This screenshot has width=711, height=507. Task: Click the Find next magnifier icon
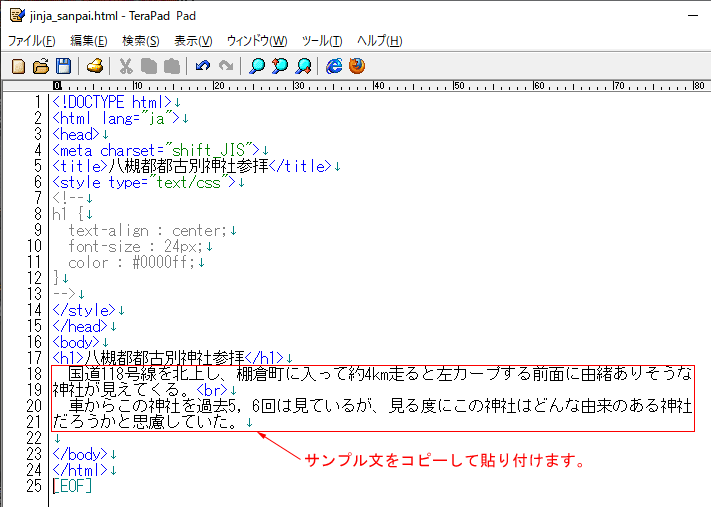303,66
